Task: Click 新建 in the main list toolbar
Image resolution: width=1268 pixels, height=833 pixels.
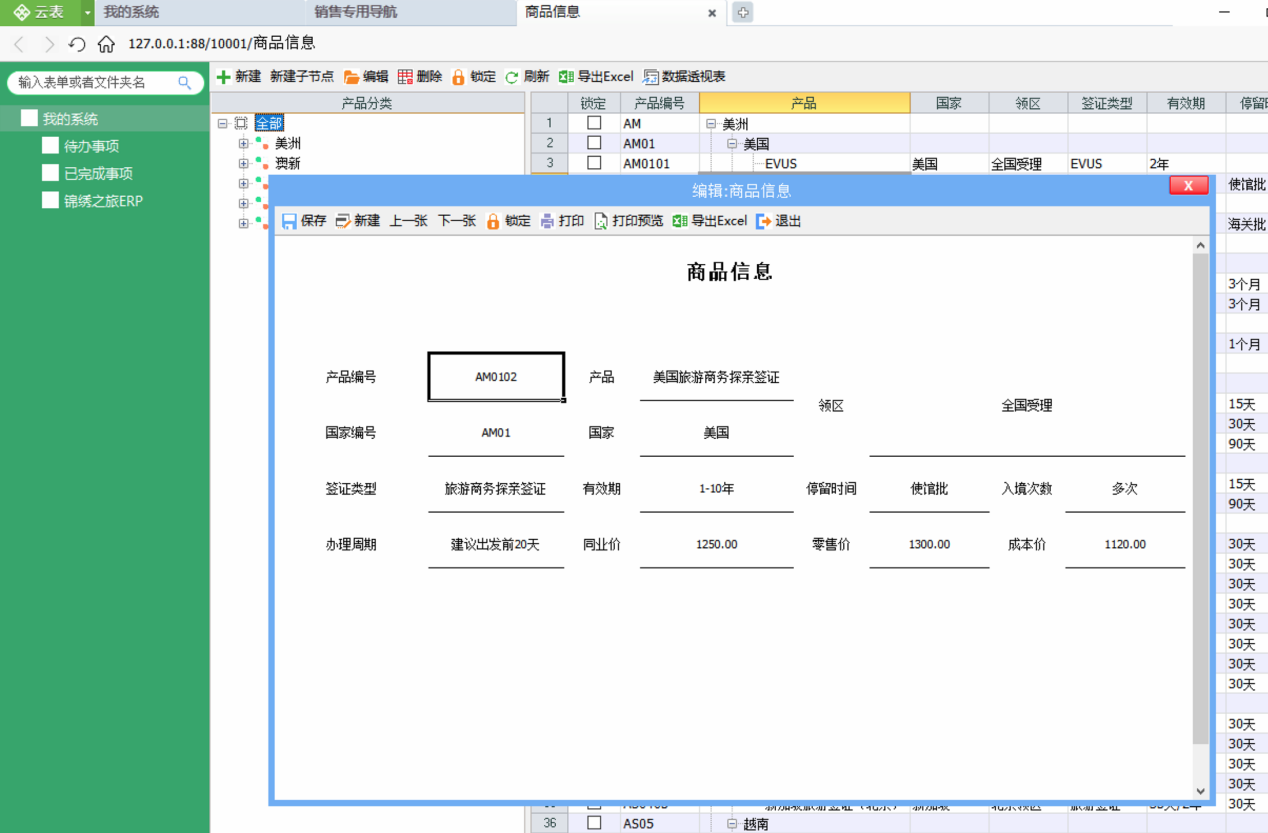Action: click(x=239, y=76)
